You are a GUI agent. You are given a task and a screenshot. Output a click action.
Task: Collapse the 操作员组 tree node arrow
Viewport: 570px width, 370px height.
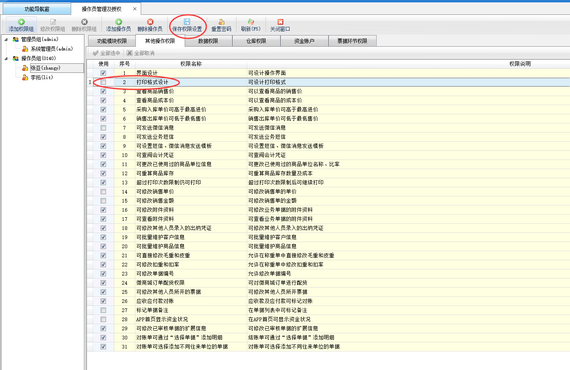6,58
